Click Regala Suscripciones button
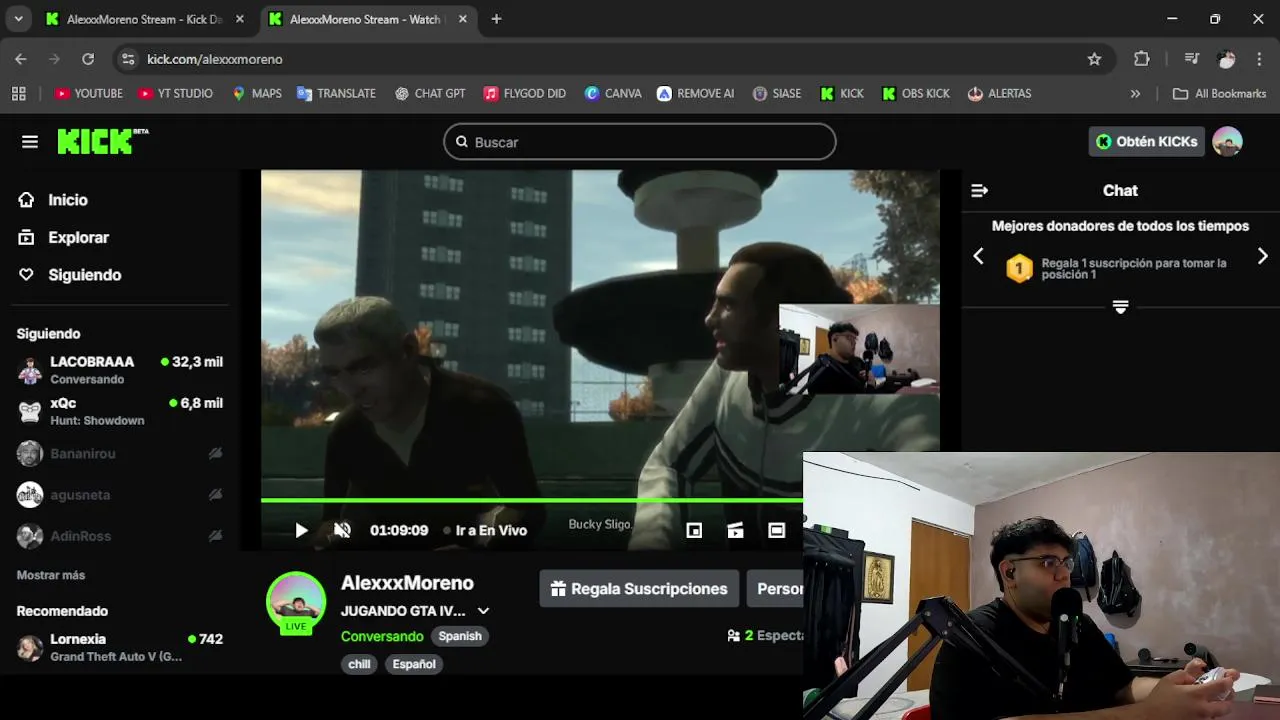1280x720 pixels. tap(639, 589)
